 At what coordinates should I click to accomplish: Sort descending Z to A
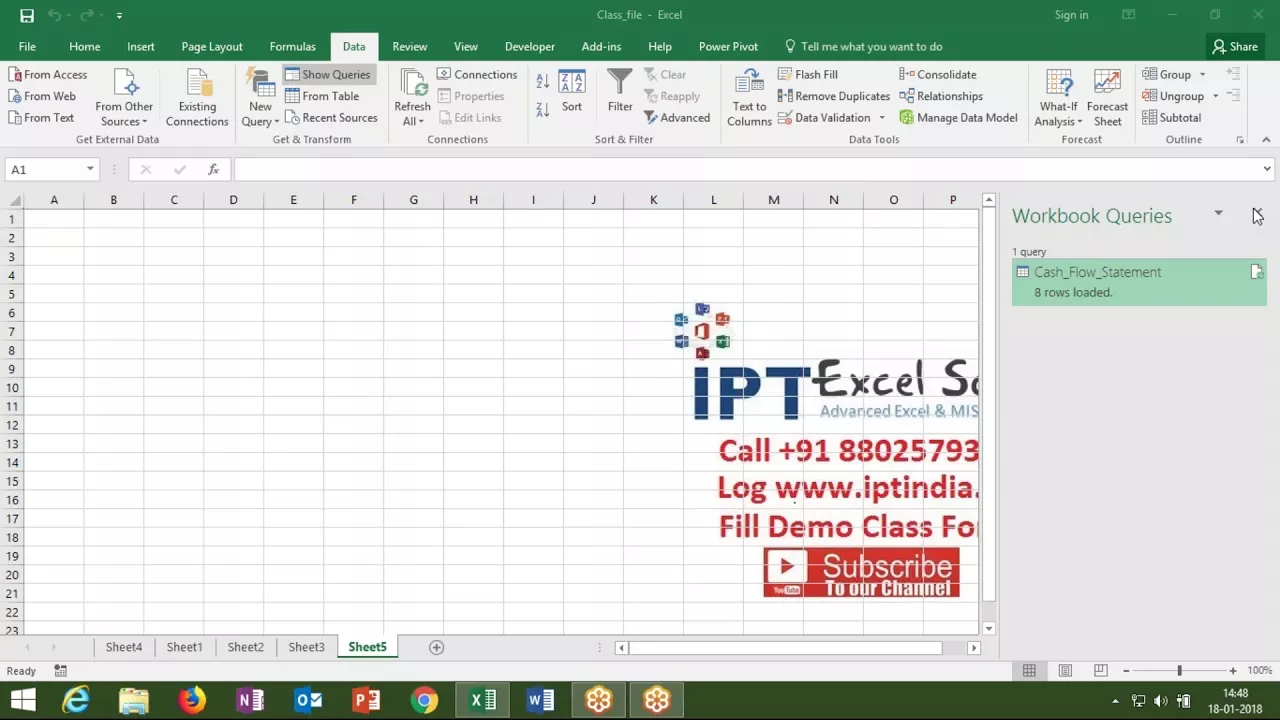click(x=542, y=109)
